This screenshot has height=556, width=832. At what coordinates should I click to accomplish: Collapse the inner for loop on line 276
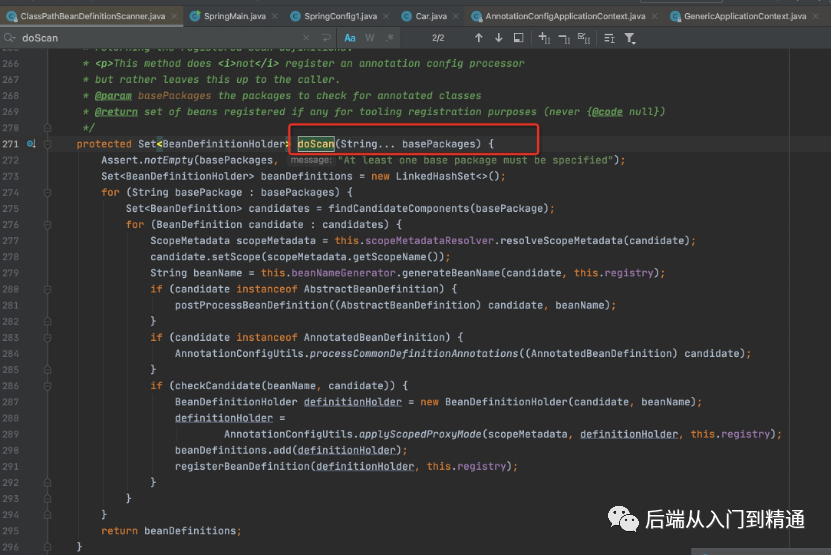(47, 225)
